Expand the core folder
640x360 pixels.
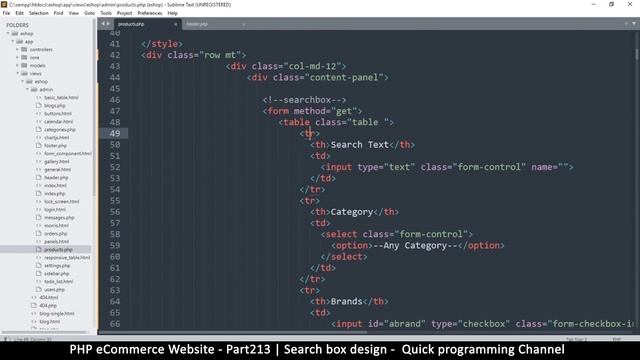(x=18, y=58)
